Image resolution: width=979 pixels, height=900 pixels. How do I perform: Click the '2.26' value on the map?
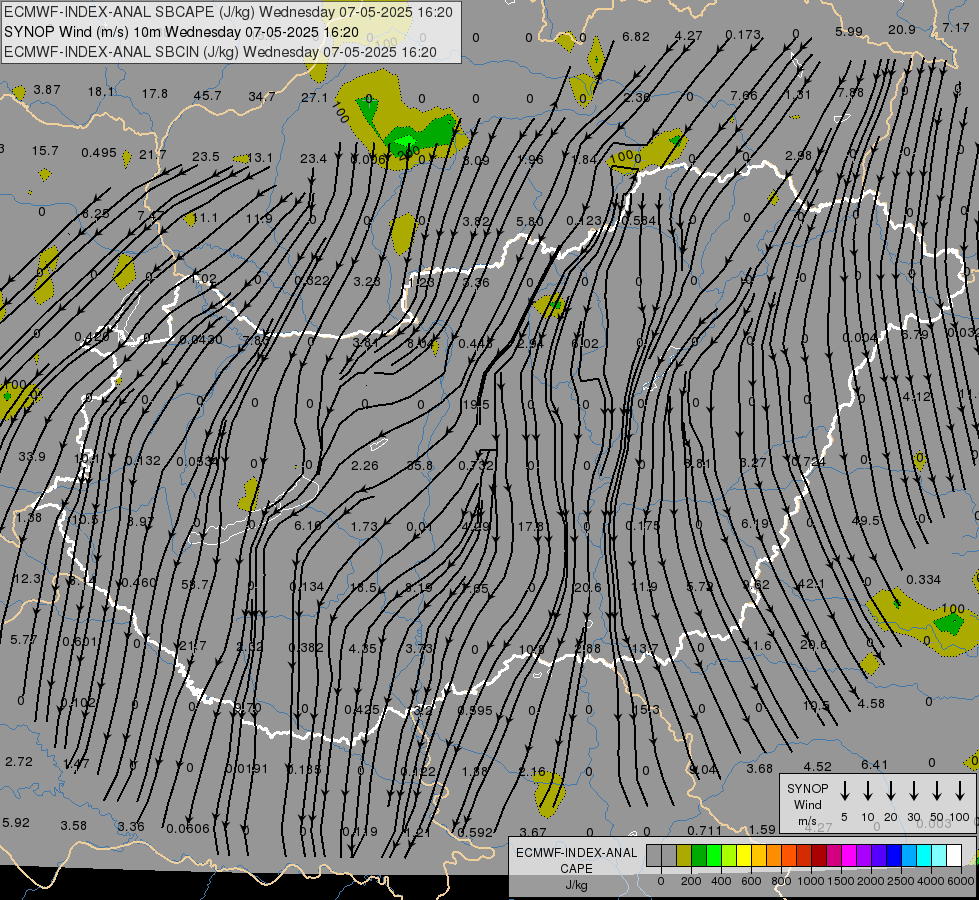pos(365,465)
